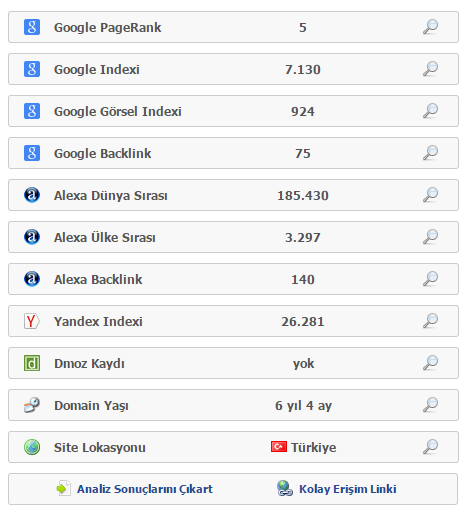The width and height of the screenshot is (465, 514).
Task: Click the Google icon beside Google Görsel Indexi
Action: pyautogui.click(x=32, y=111)
